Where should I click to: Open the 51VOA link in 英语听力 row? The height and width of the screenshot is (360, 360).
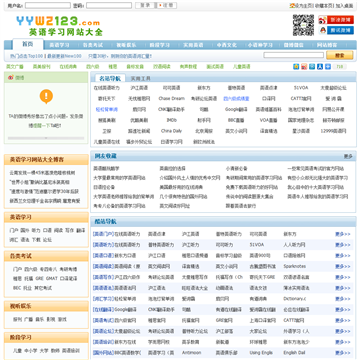tap(257, 245)
